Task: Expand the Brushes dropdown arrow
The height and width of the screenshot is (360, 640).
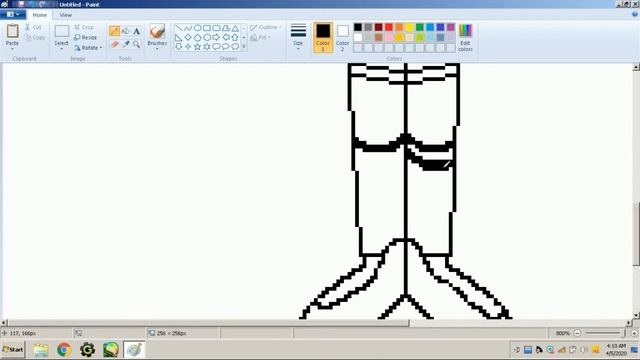Action: [x=157, y=49]
